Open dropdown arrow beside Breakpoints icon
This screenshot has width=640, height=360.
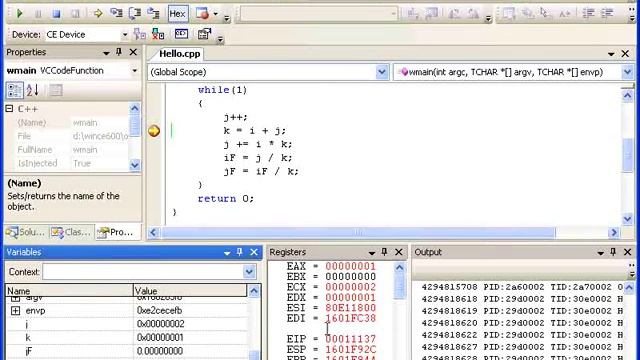[x=216, y=14]
